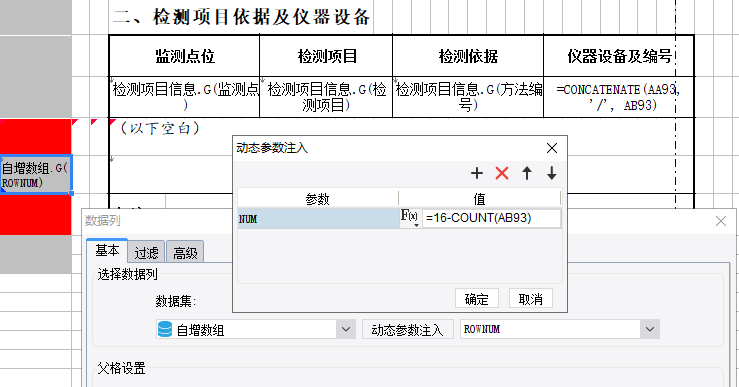The height and width of the screenshot is (387, 739).
Task: Close the 数据列 dialog
Action: [721, 221]
